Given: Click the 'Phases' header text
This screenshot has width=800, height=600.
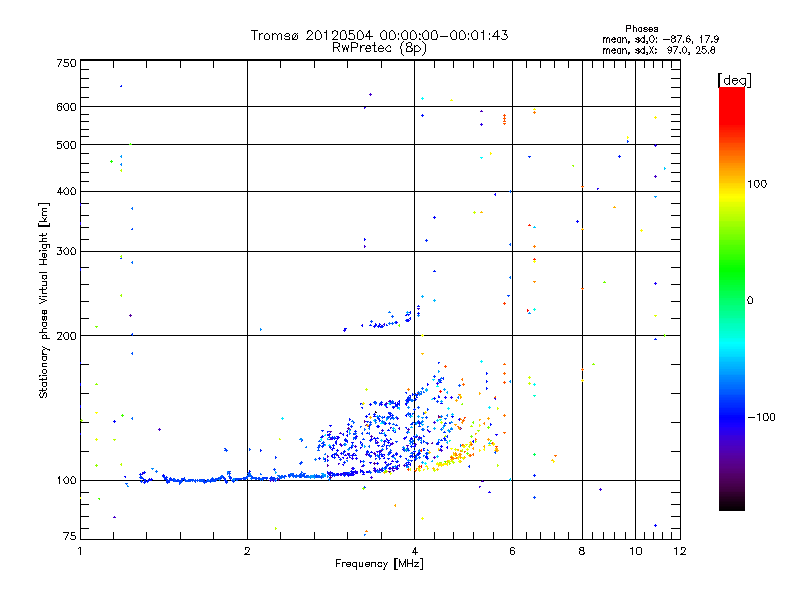Looking at the screenshot, I should pyautogui.click(x=642, y=29).
